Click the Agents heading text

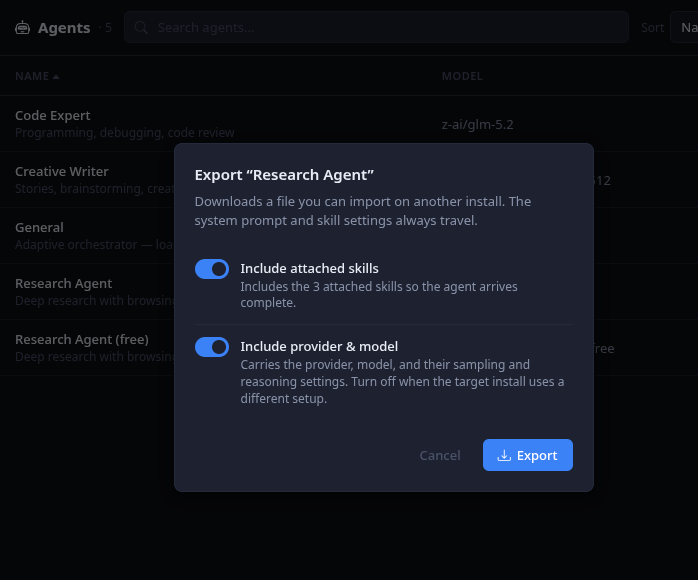(x=64, y=28)
